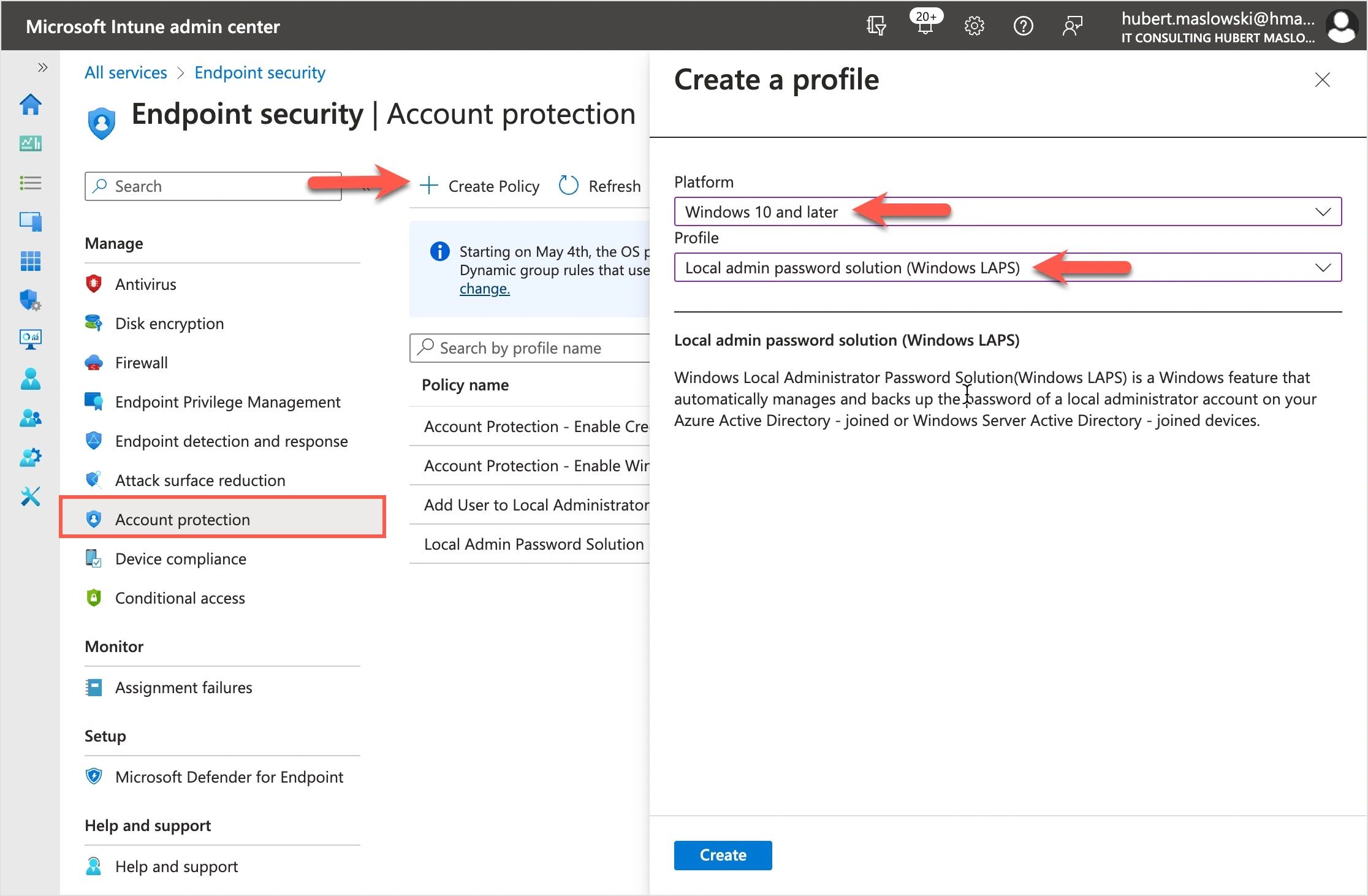
Task: Click the Devices icon in sidebar
Action: (x=31, y=221)
